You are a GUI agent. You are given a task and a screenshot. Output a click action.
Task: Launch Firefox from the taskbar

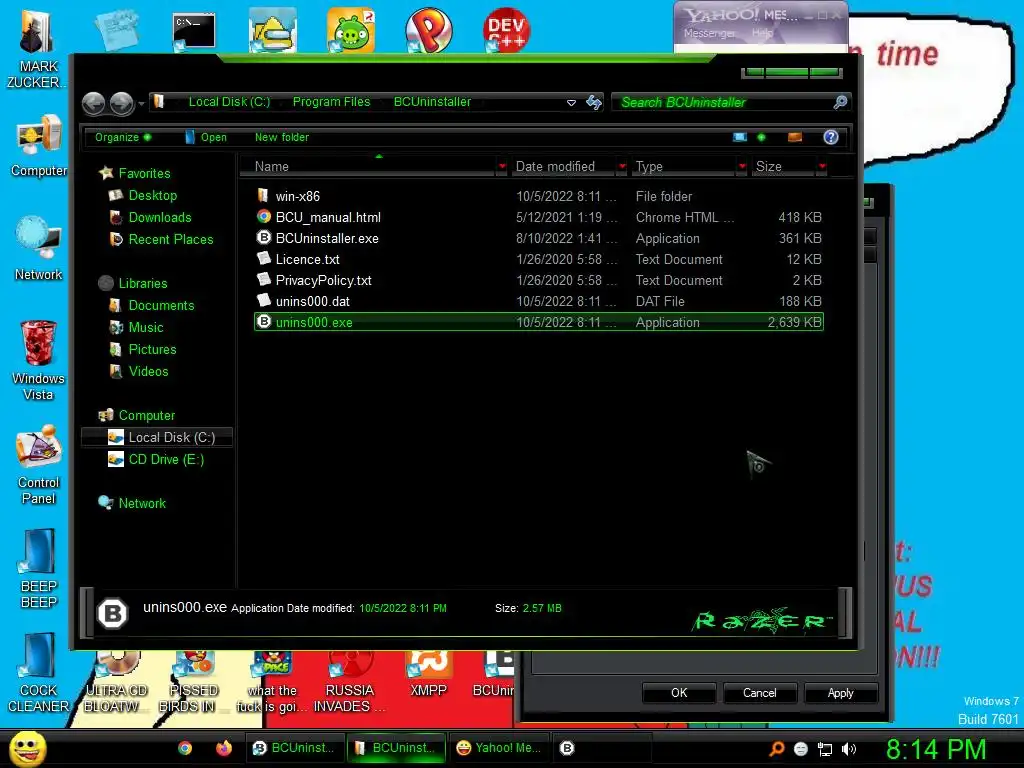[223, 748]
